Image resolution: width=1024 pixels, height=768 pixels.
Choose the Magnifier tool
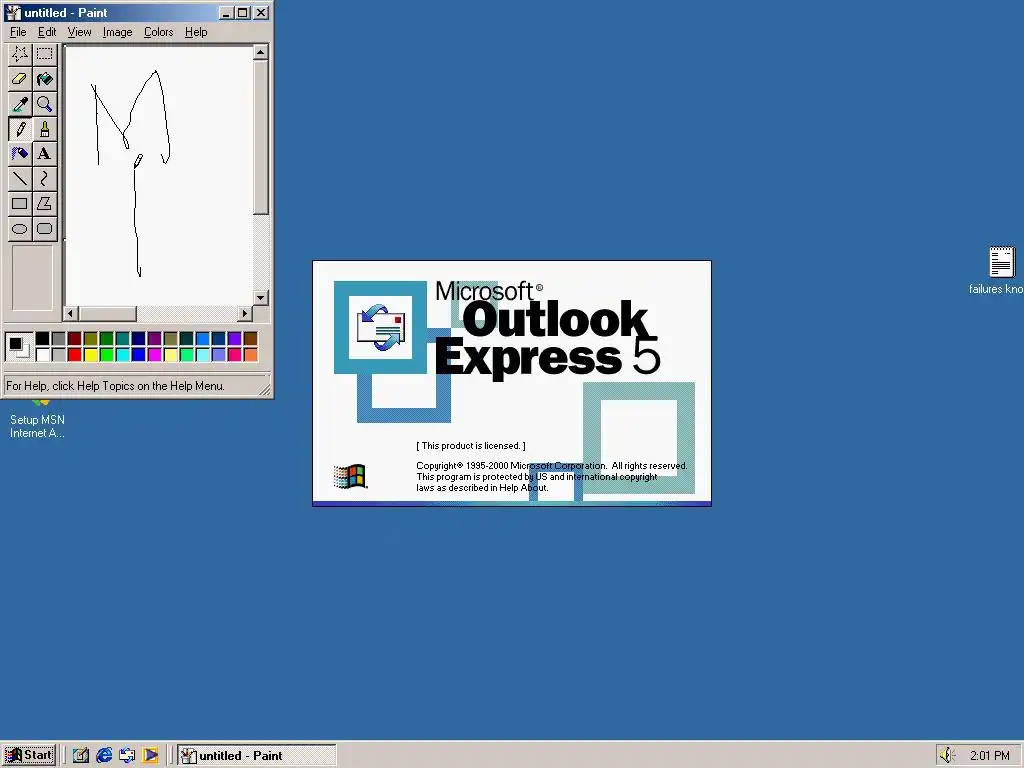pyautogui.click(x=44, y=104)
